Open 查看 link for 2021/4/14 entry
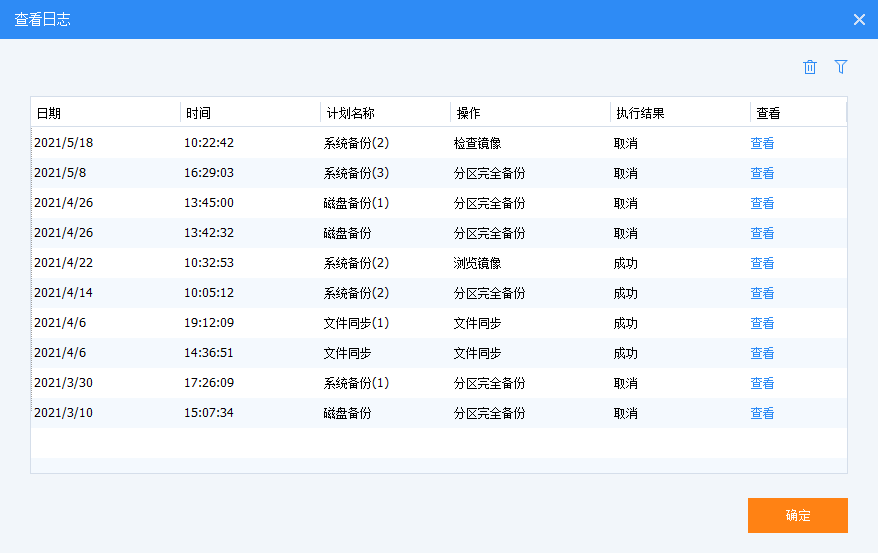Viewport: 878px width, 553px height. coord(762,293)
